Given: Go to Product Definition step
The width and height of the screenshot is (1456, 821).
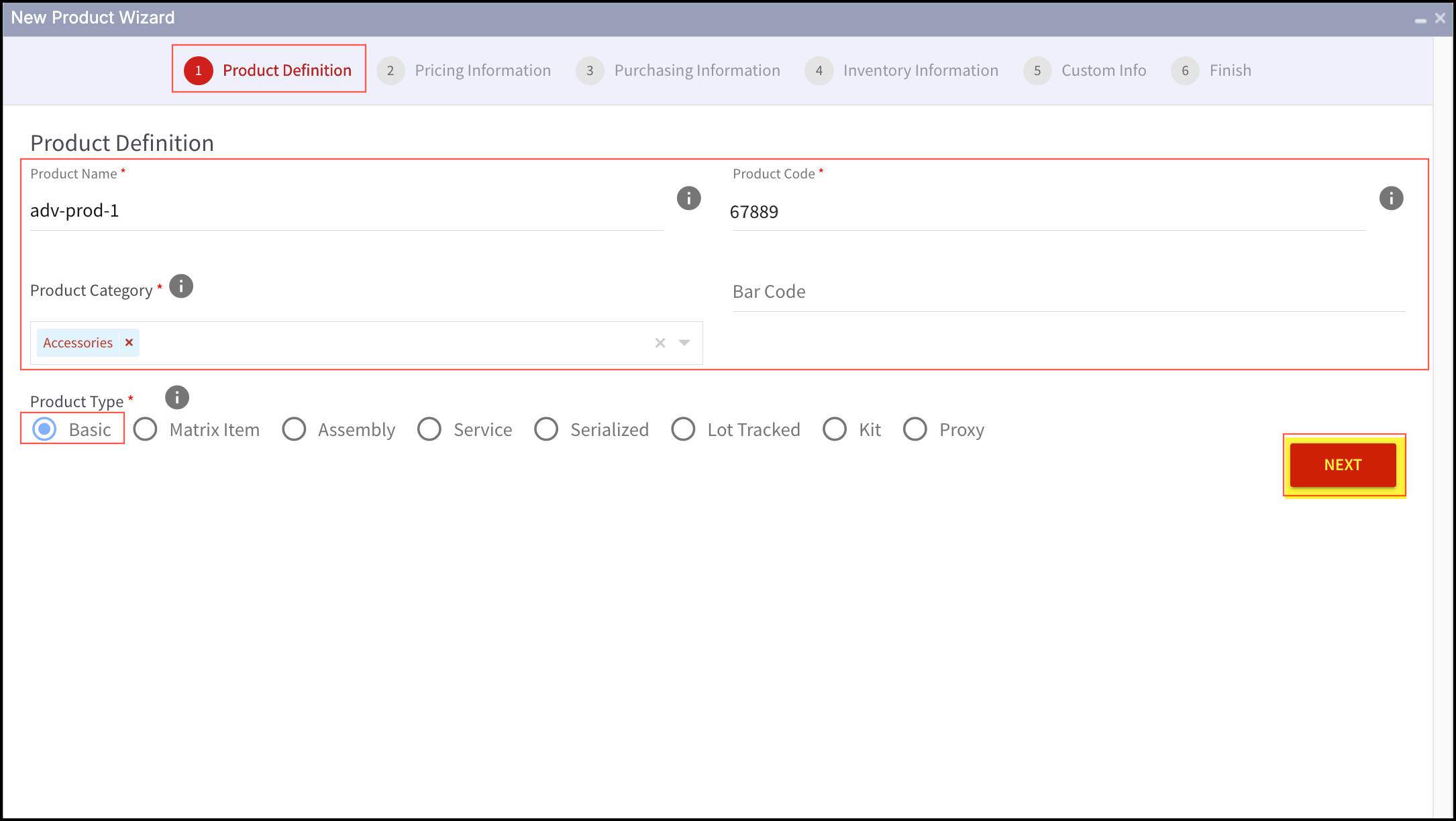Looking at the screenshot, I should (268, 70).
